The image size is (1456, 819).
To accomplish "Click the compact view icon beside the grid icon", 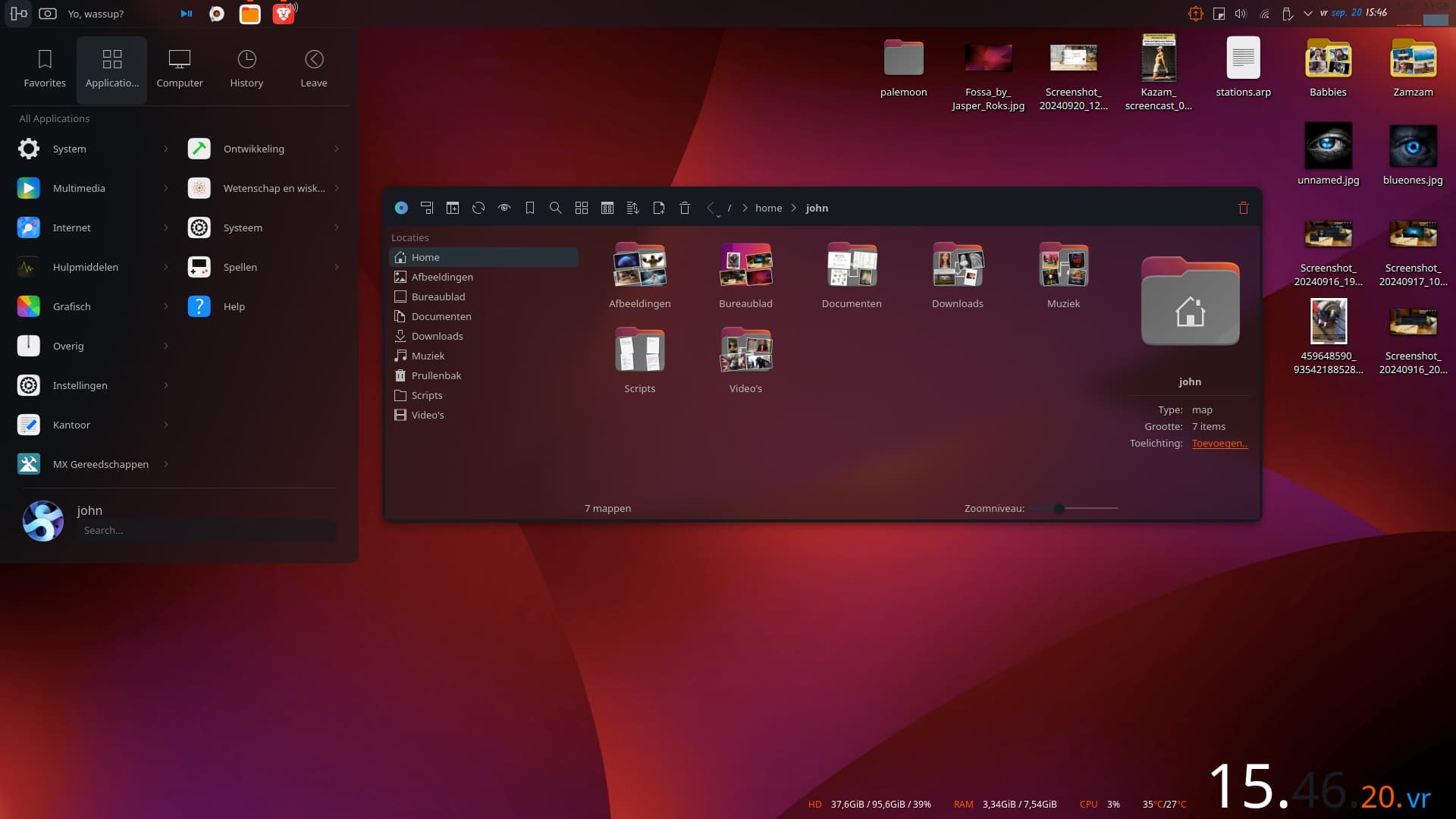I will tap(607, 208).
